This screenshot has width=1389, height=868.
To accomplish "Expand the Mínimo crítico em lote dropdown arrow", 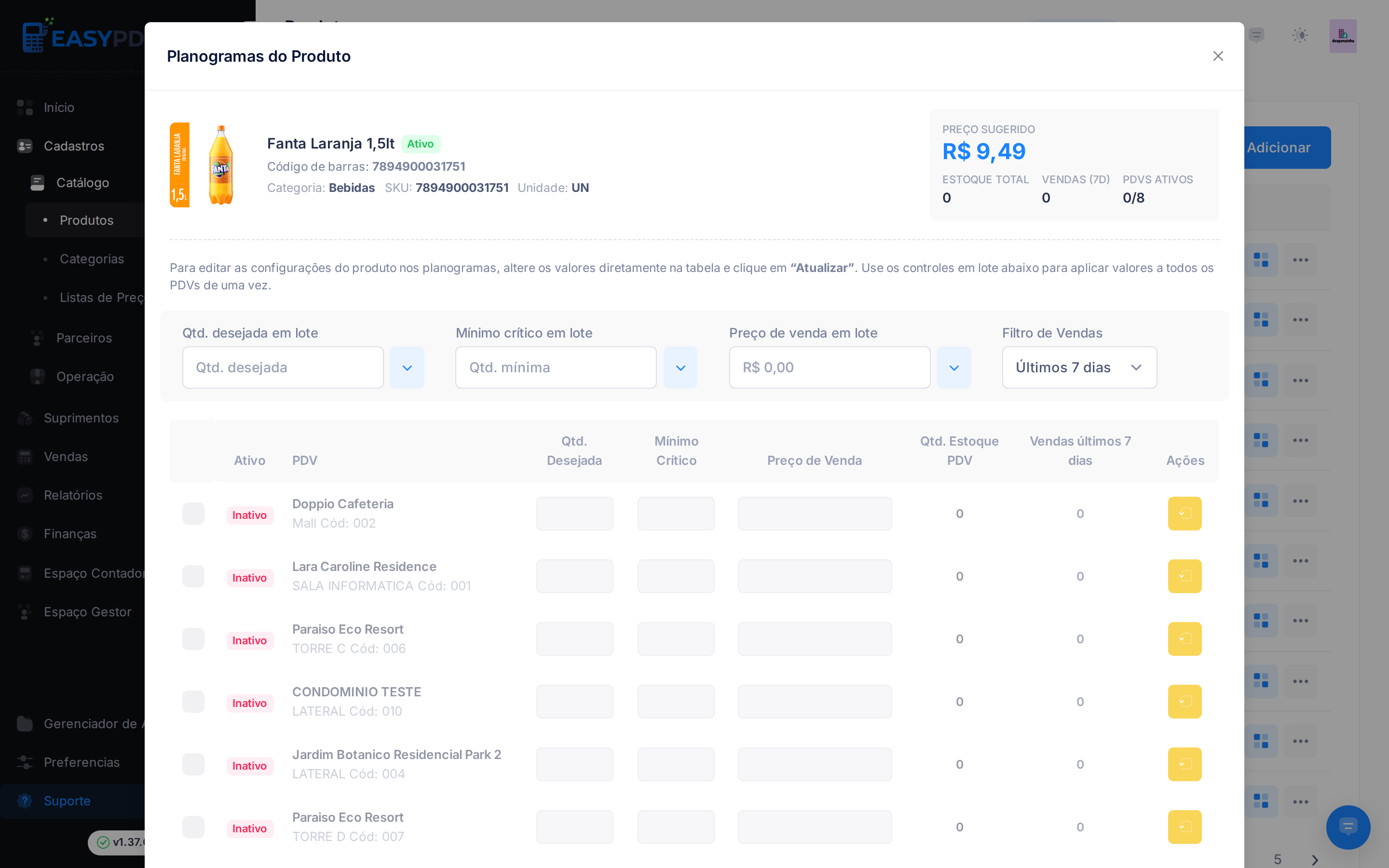I will point(681,367).
